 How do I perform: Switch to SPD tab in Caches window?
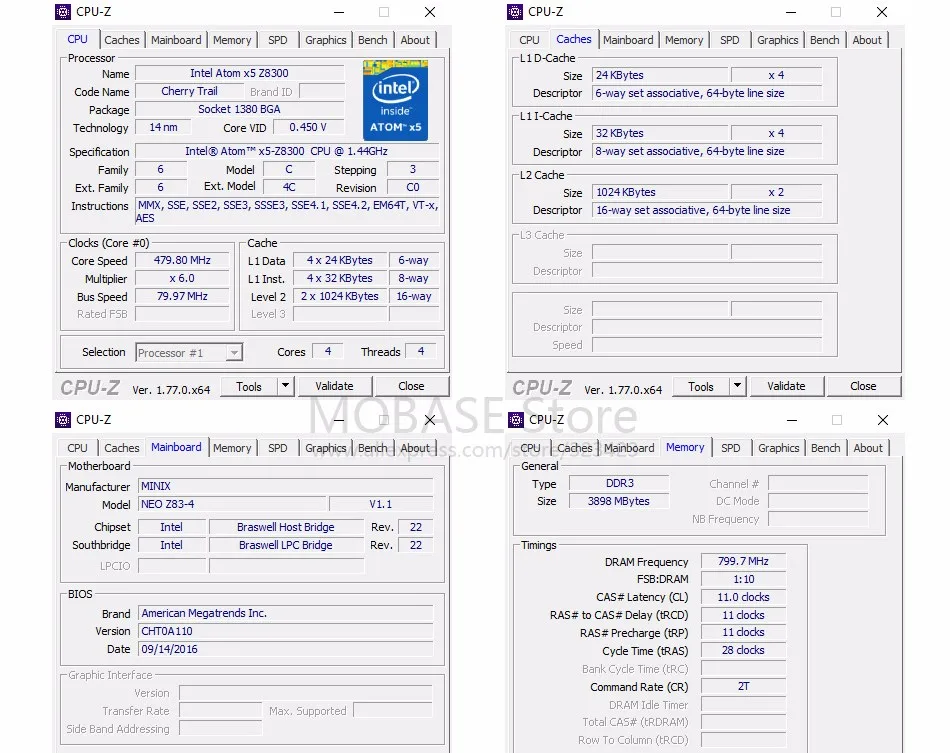click(730, 40)
